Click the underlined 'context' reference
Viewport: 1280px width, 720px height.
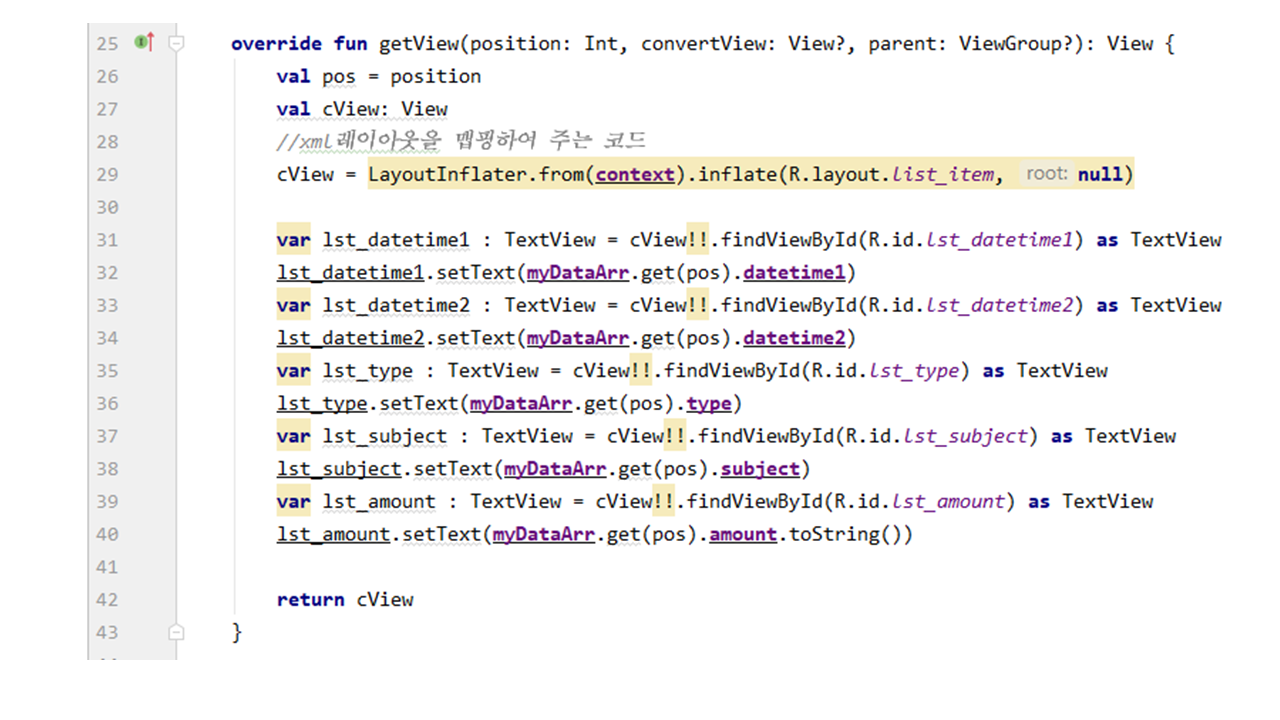click(635, 174)
